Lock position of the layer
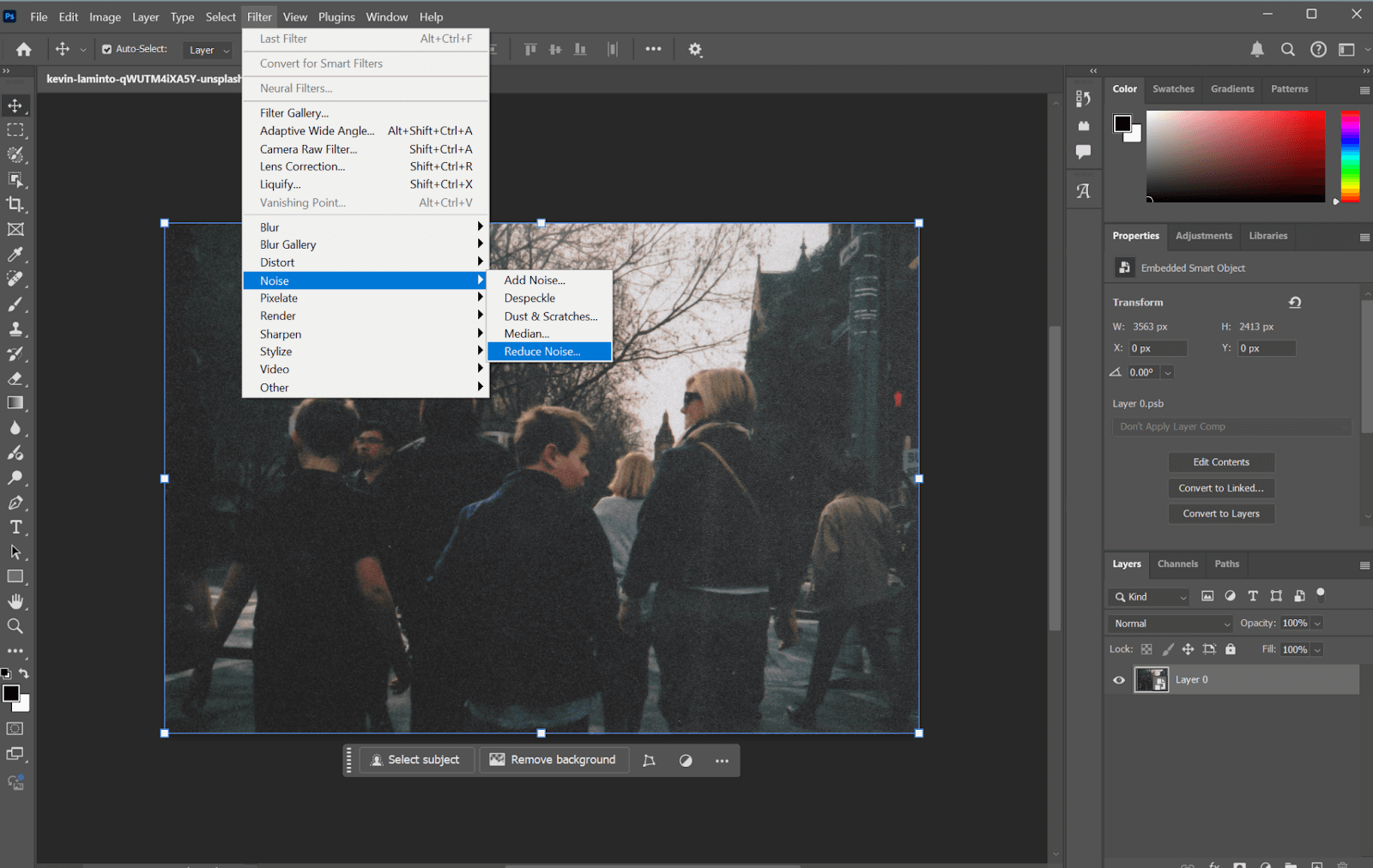Image resolution: width=1373 pixels, height=868 pixels. (1188, 649)
